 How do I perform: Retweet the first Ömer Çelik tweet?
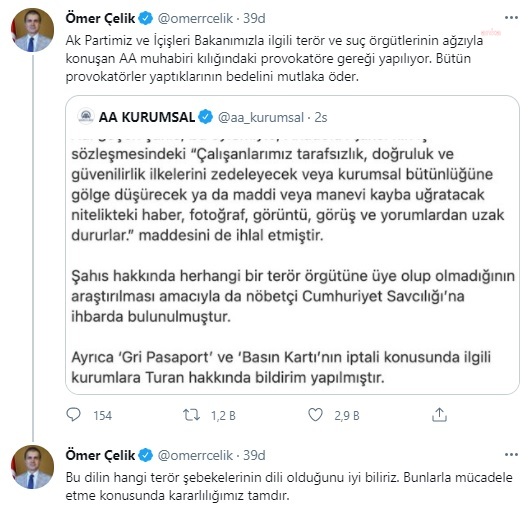(x=191, y=415)
